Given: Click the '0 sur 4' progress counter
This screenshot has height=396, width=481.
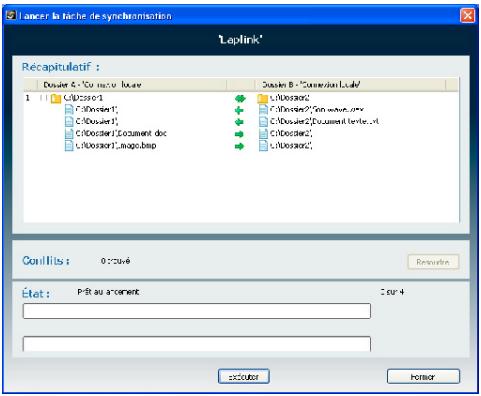Looking at the screenshot, I should (x=392, y=292).
